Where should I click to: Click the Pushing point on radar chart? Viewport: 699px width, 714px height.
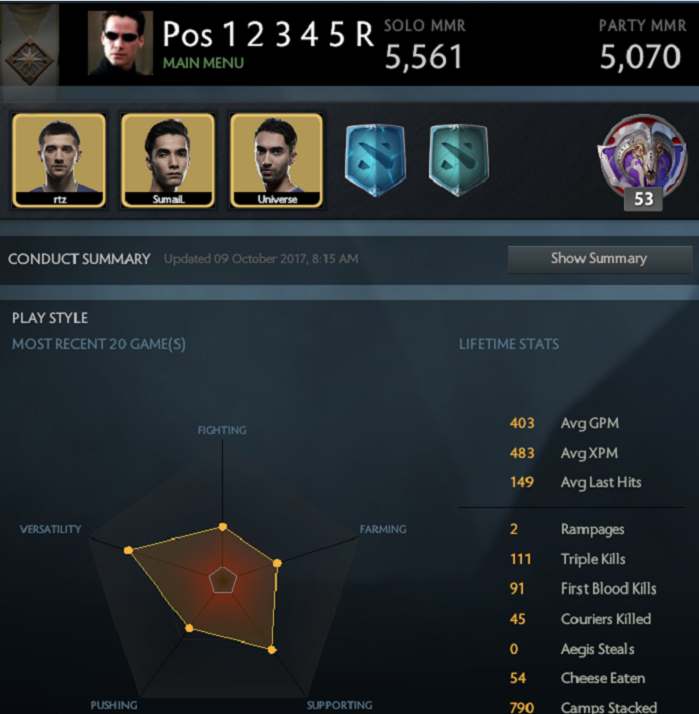coord(189,628)
